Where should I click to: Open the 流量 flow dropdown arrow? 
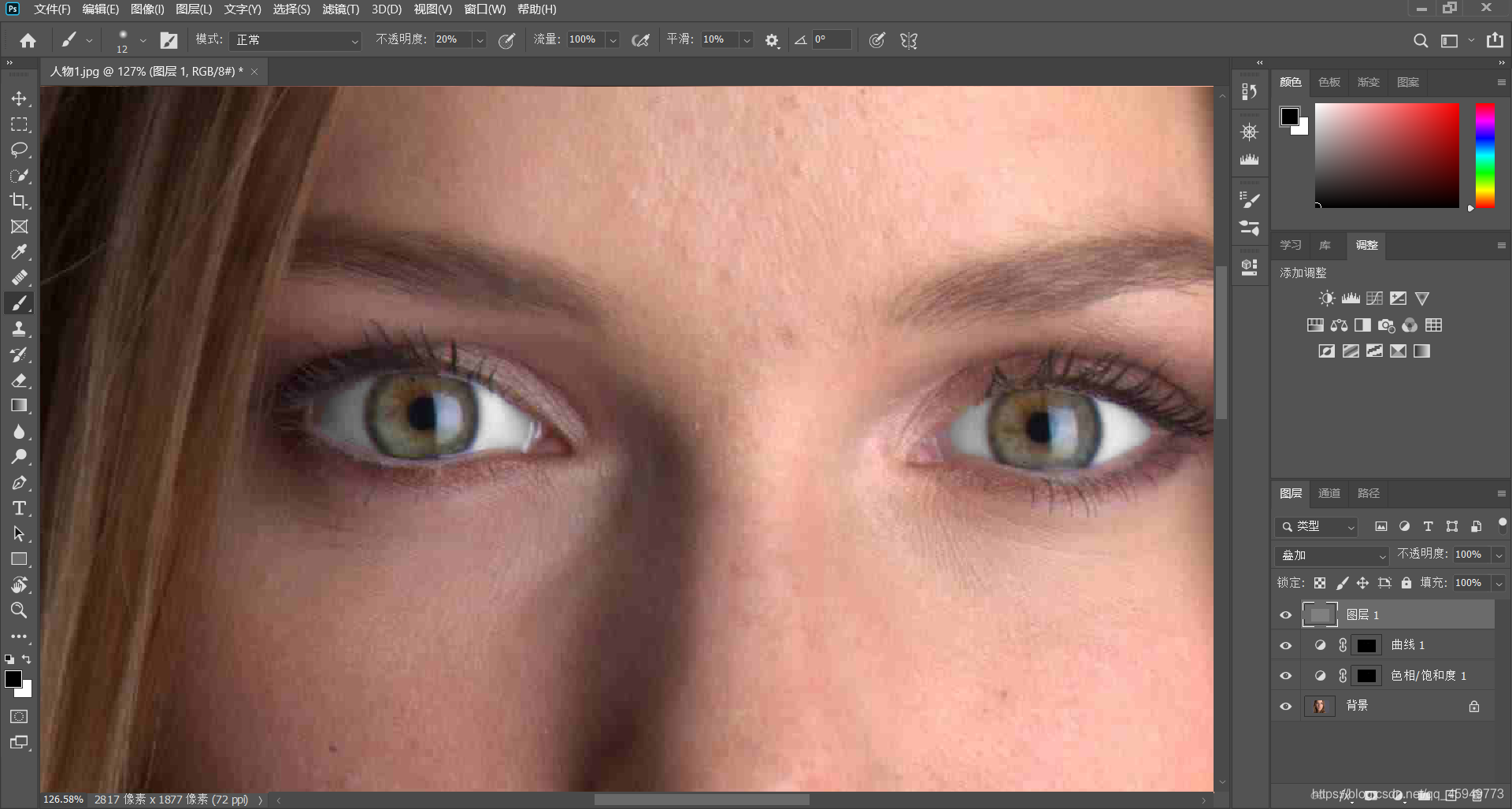tap(613, 40)
